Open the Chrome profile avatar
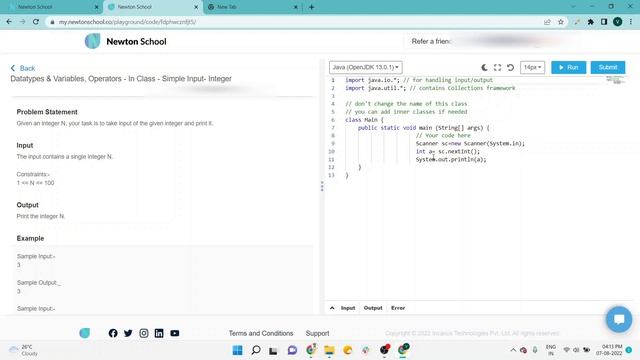640x360 pixels. [x=618, y=22]
